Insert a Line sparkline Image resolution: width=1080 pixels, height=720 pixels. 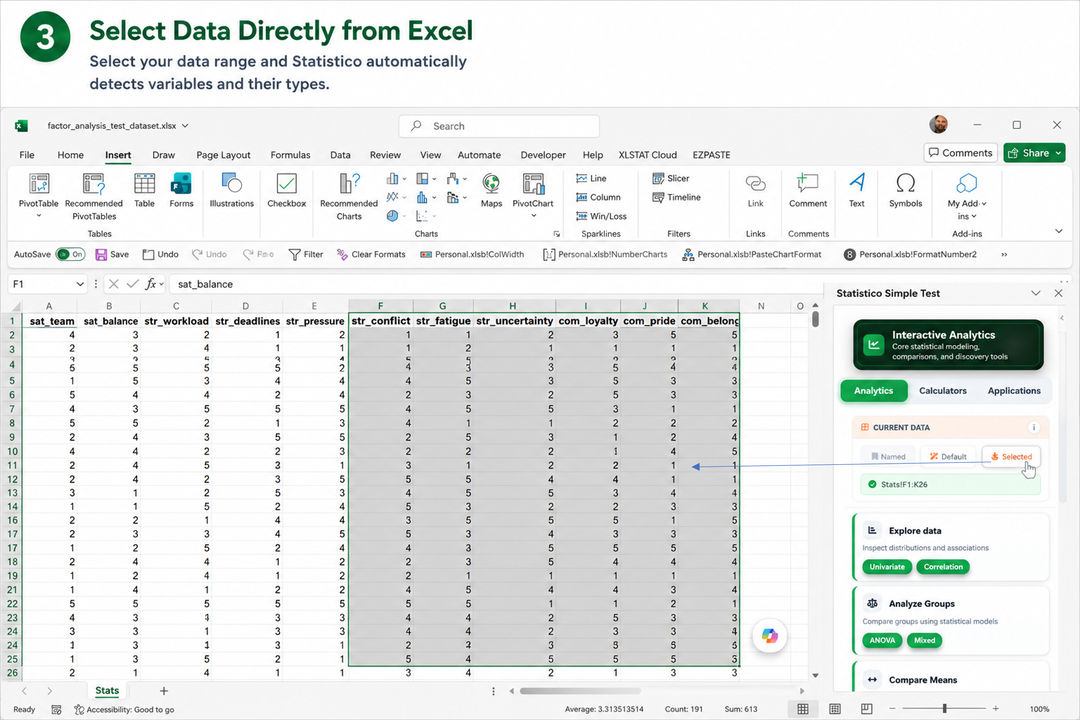coord(591,178)
